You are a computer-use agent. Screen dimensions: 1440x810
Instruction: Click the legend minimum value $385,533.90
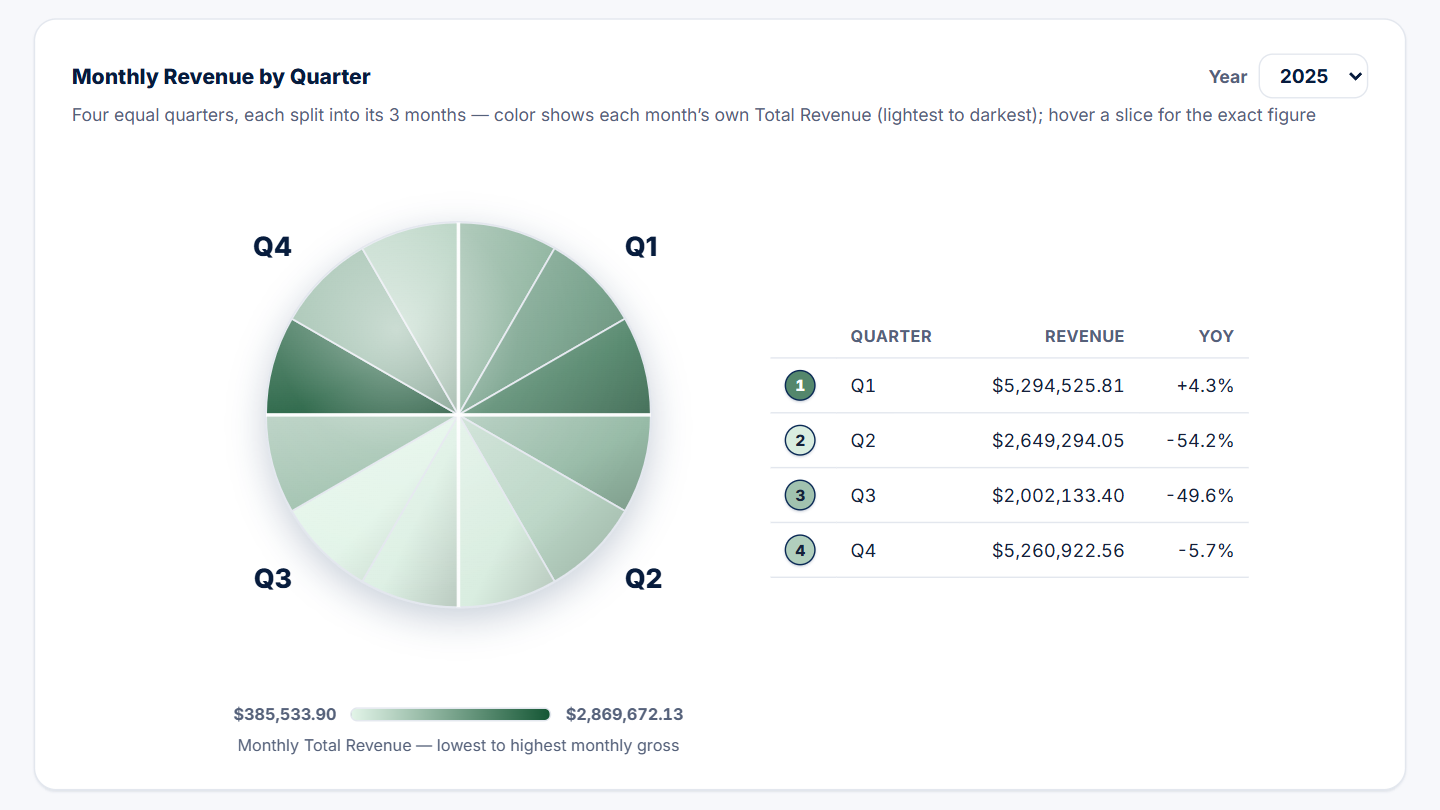click(285, 714)
